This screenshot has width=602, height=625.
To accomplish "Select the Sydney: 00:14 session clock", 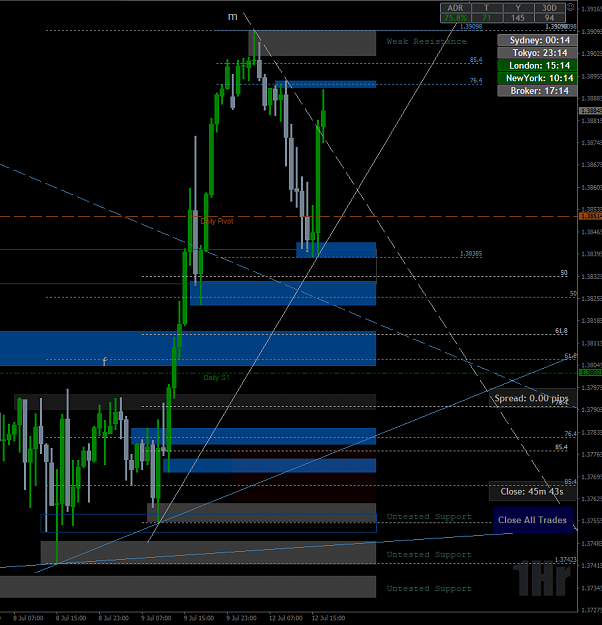I will click(537, 40).
